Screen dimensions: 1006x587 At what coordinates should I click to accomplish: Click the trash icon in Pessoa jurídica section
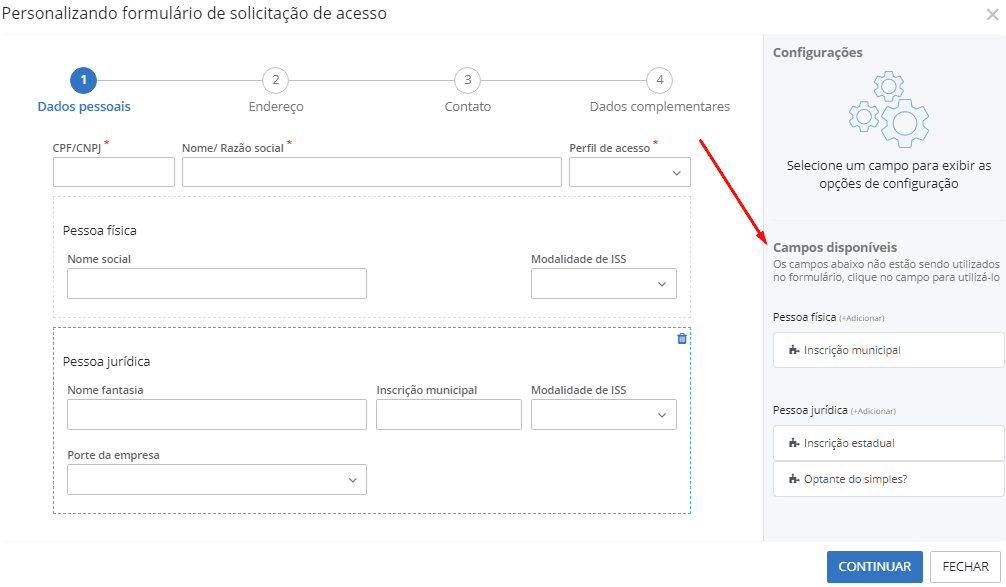682,339
